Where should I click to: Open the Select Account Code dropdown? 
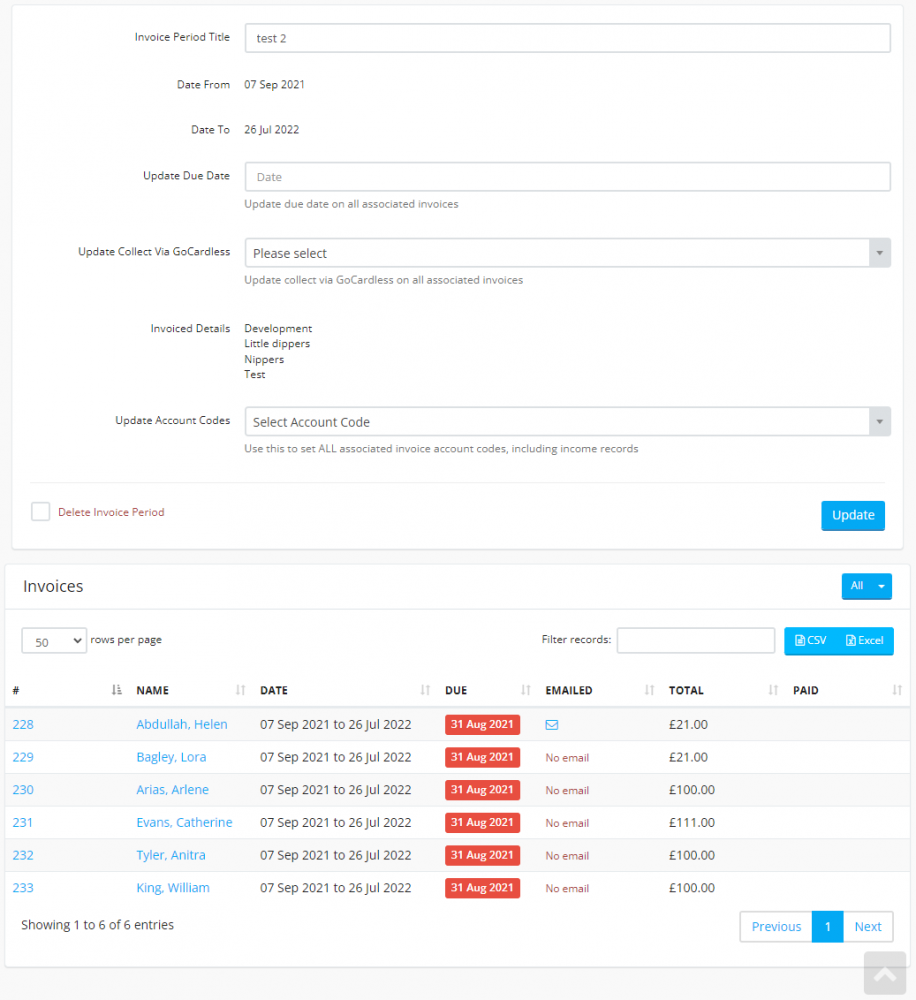[x=566, y=421]
